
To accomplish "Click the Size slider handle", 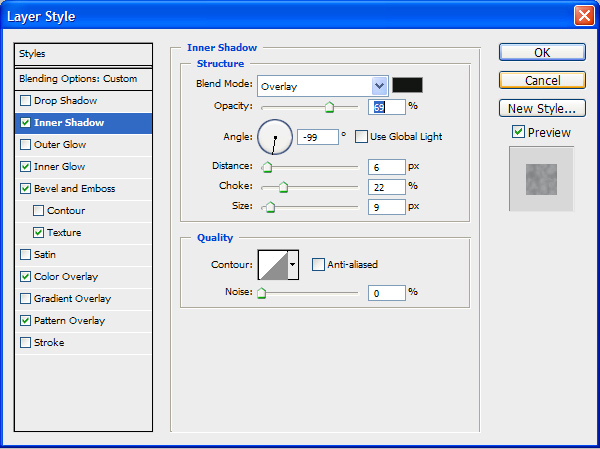I will click(x=270, y=207).
